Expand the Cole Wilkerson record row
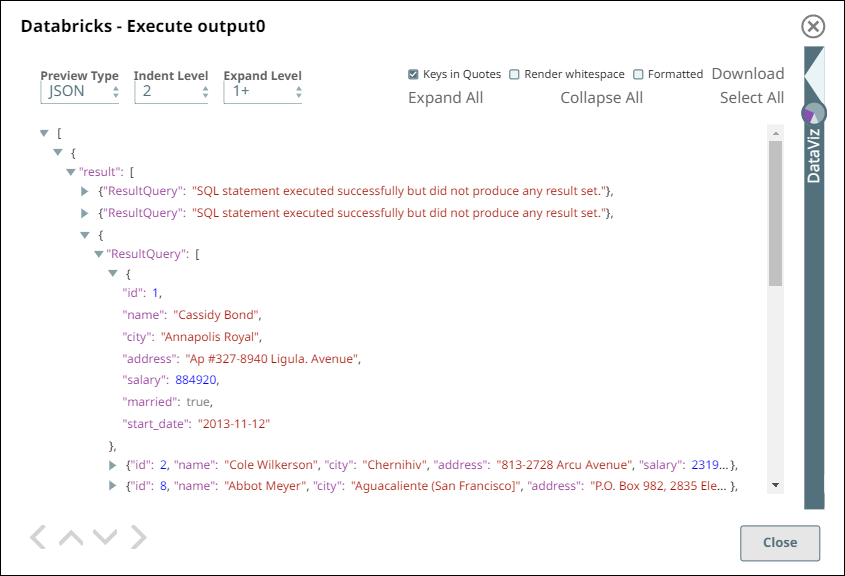845x576 pixels. pyautogui.click(x=113, y=465)
